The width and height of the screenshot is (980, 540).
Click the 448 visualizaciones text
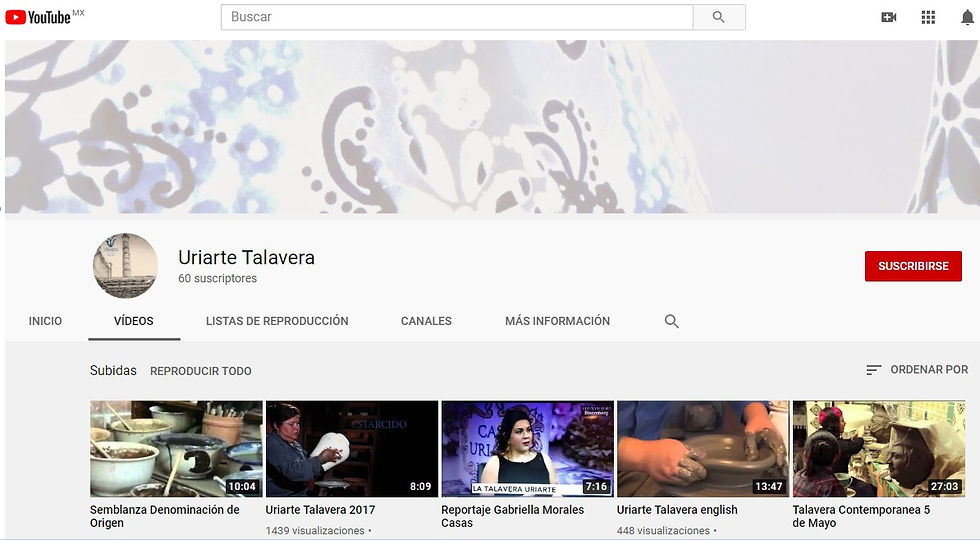tap(663, 531)
